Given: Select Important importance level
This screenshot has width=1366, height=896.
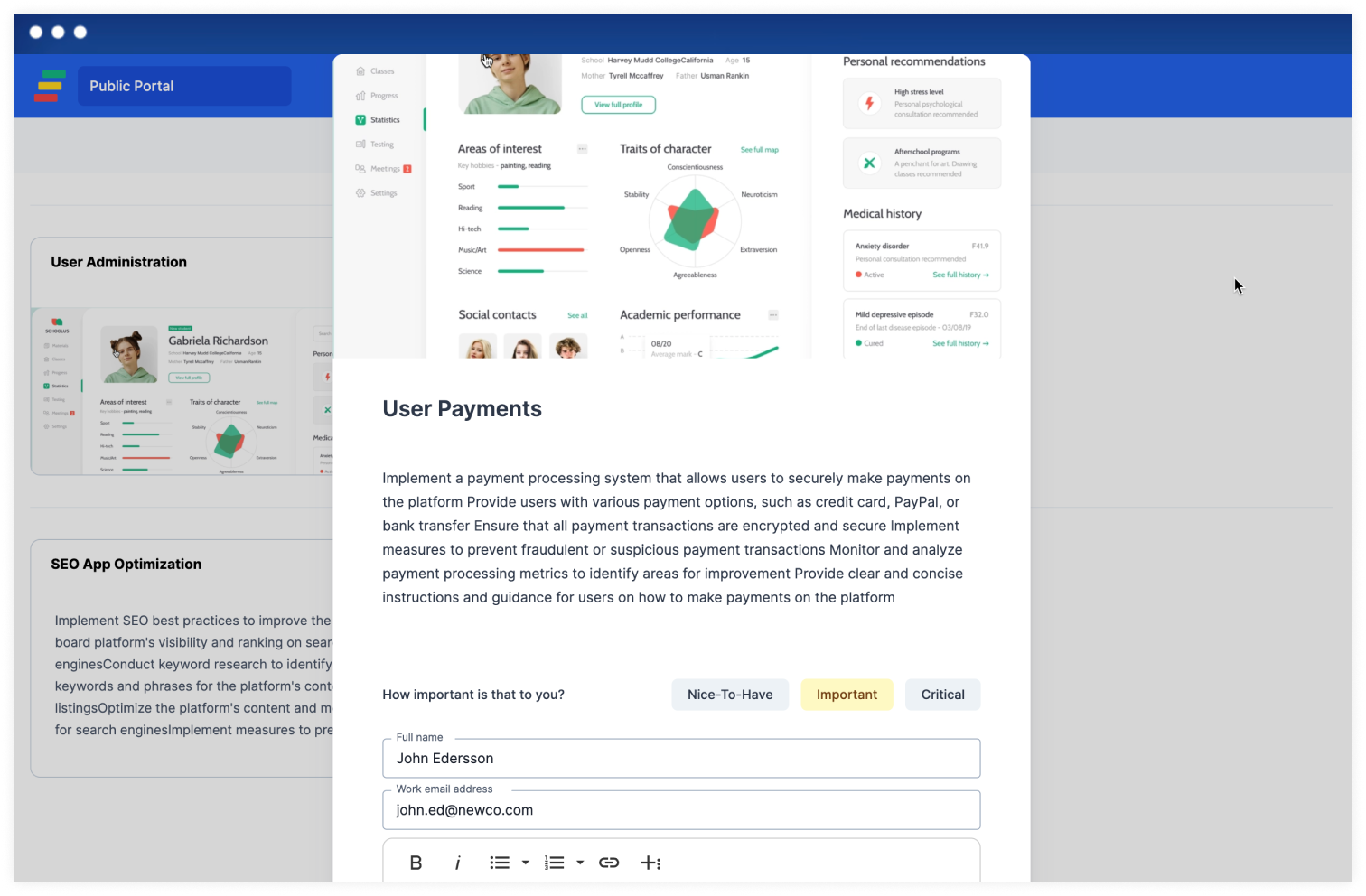Looking at the screenshot, I should (847, 695).
